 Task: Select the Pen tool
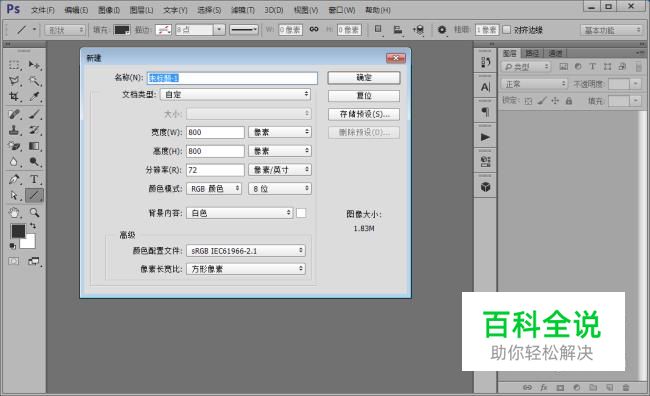tap(14, 179)
